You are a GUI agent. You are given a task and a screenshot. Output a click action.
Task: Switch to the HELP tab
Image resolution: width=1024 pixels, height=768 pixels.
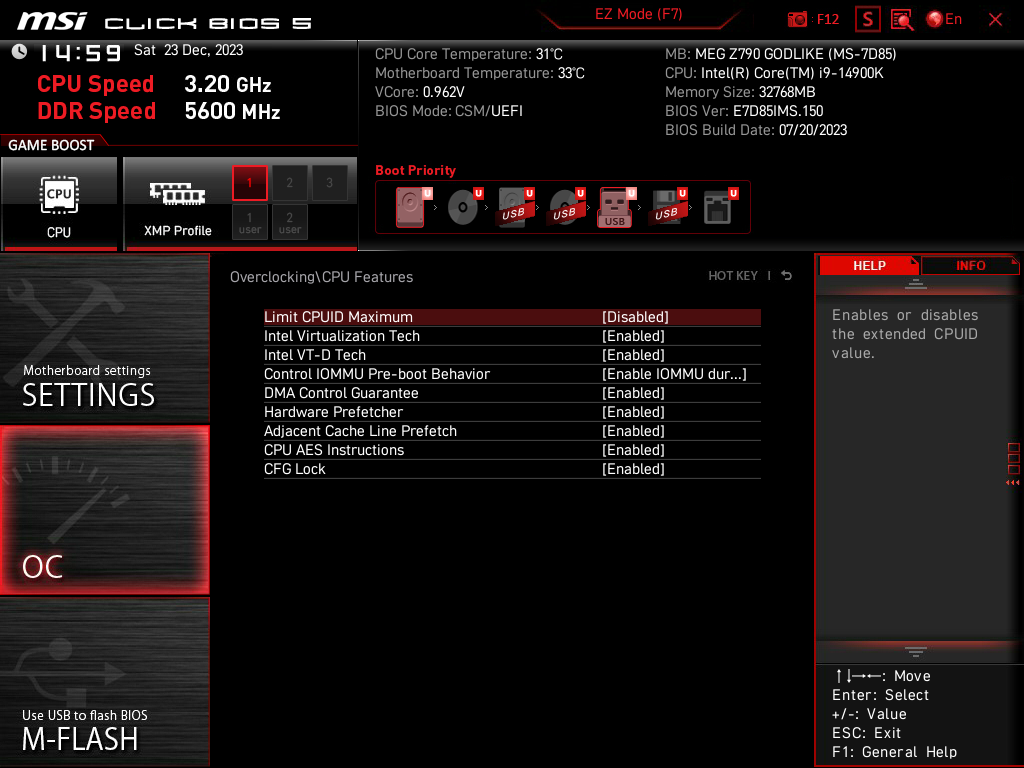[x=869, y=265]
